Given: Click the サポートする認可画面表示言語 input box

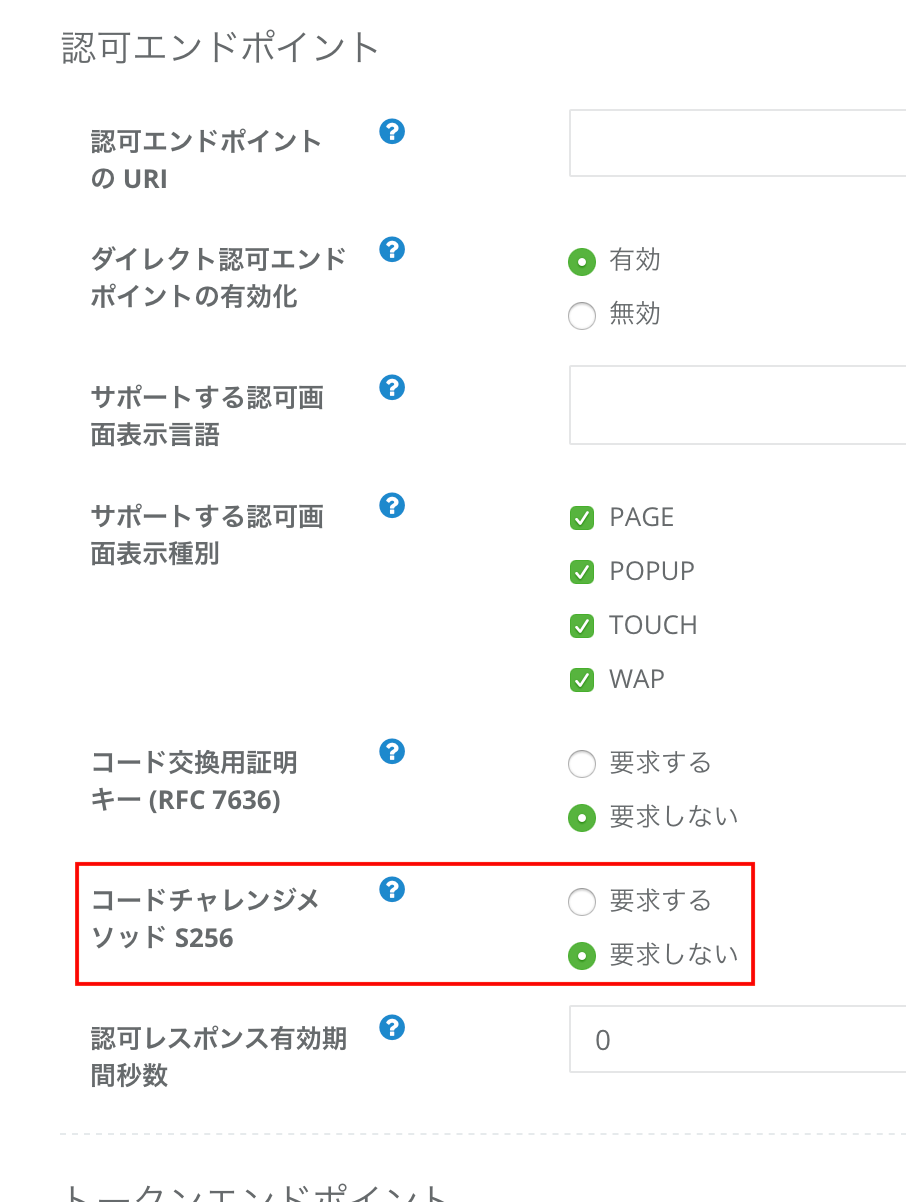Looking at the screenshot, I should [738, 405].
